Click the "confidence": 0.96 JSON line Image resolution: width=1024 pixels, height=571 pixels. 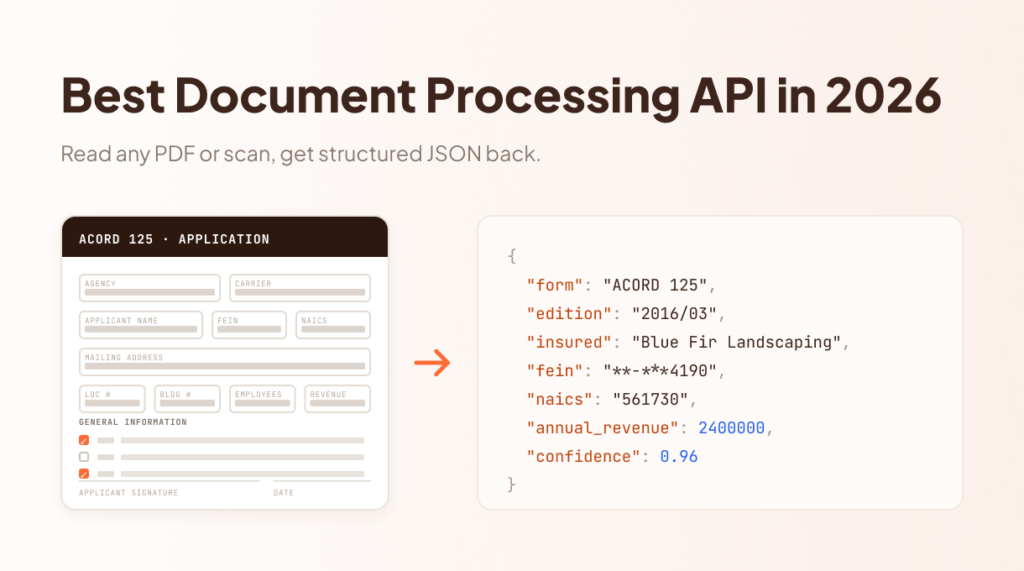pos(612,457)
